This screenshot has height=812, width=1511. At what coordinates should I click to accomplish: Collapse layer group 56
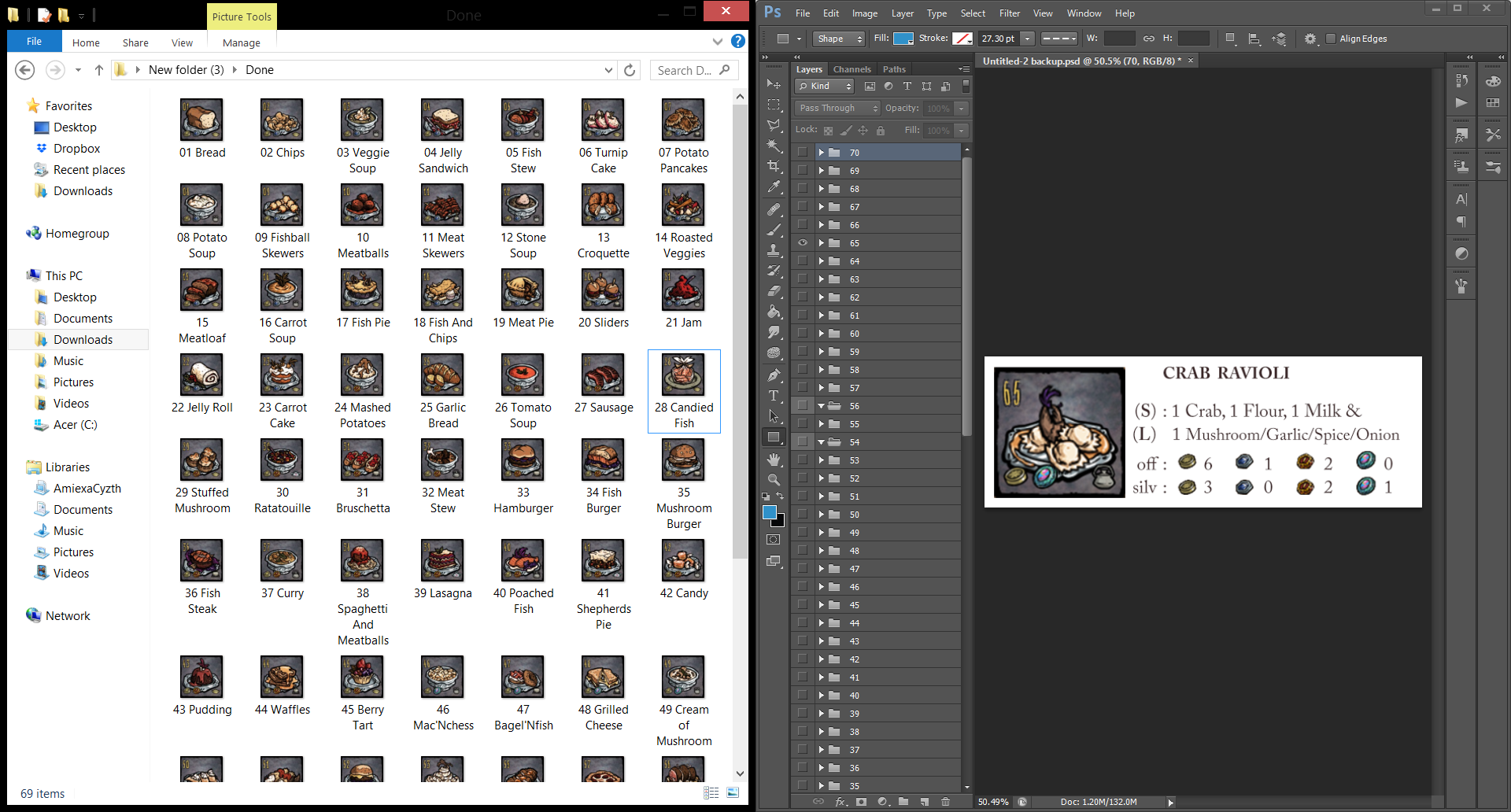click(821, 406)
